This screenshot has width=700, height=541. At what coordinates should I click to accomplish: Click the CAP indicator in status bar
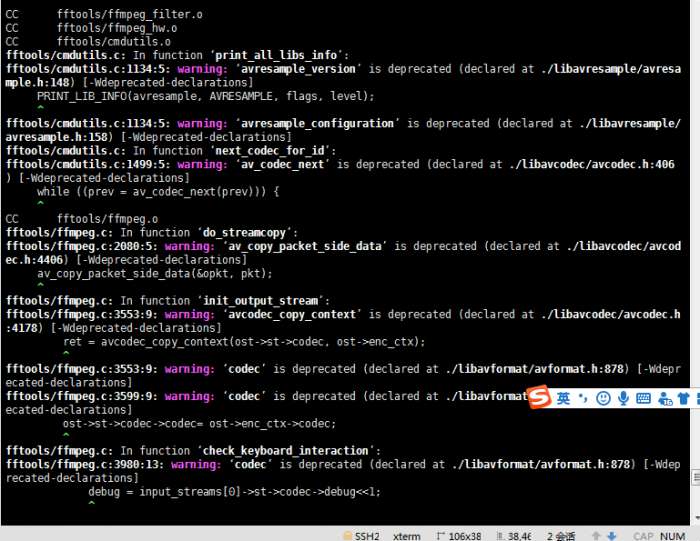tap(643, 536)
